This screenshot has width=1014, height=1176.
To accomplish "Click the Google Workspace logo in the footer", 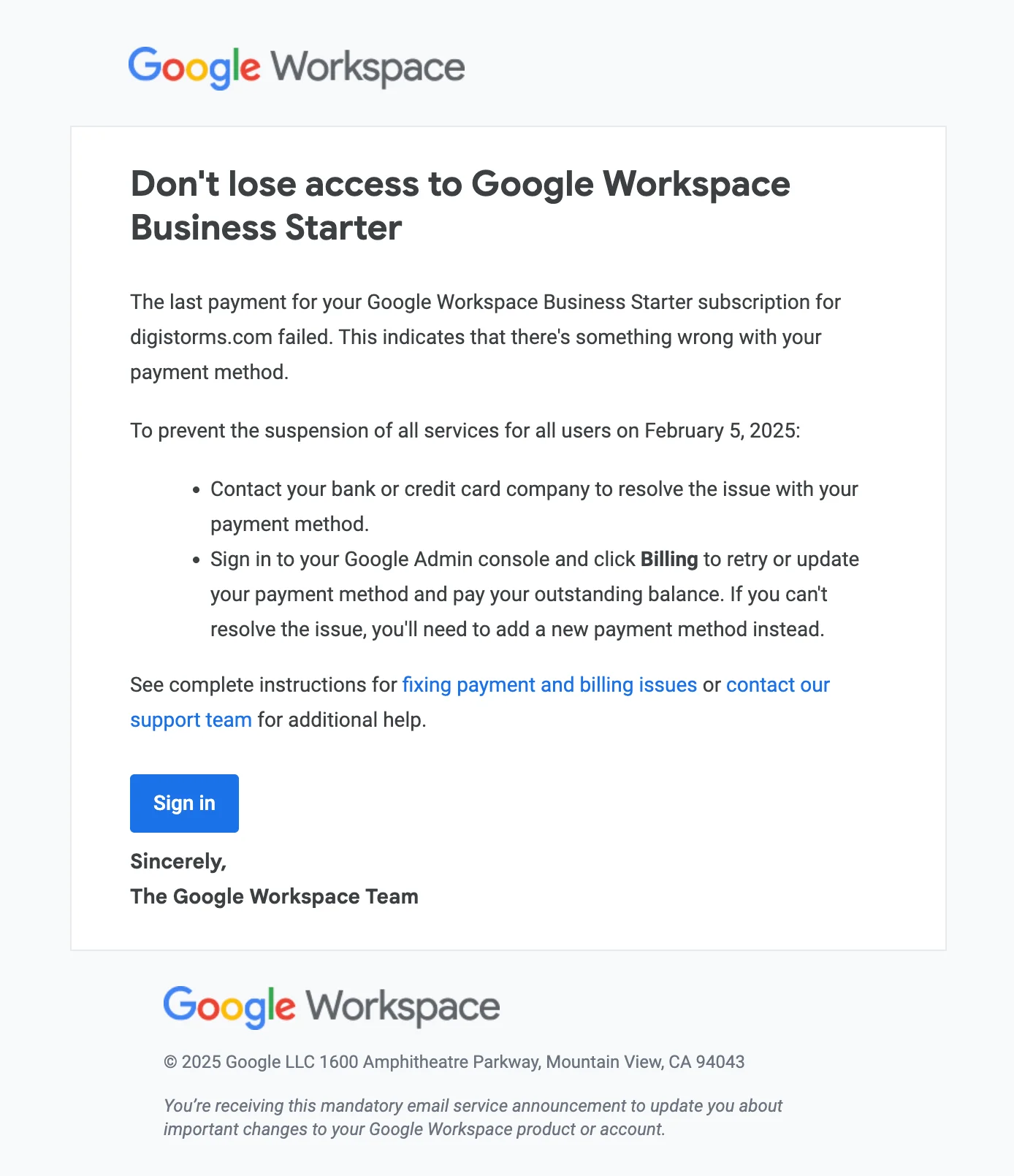I will (x=330, y=1007).
